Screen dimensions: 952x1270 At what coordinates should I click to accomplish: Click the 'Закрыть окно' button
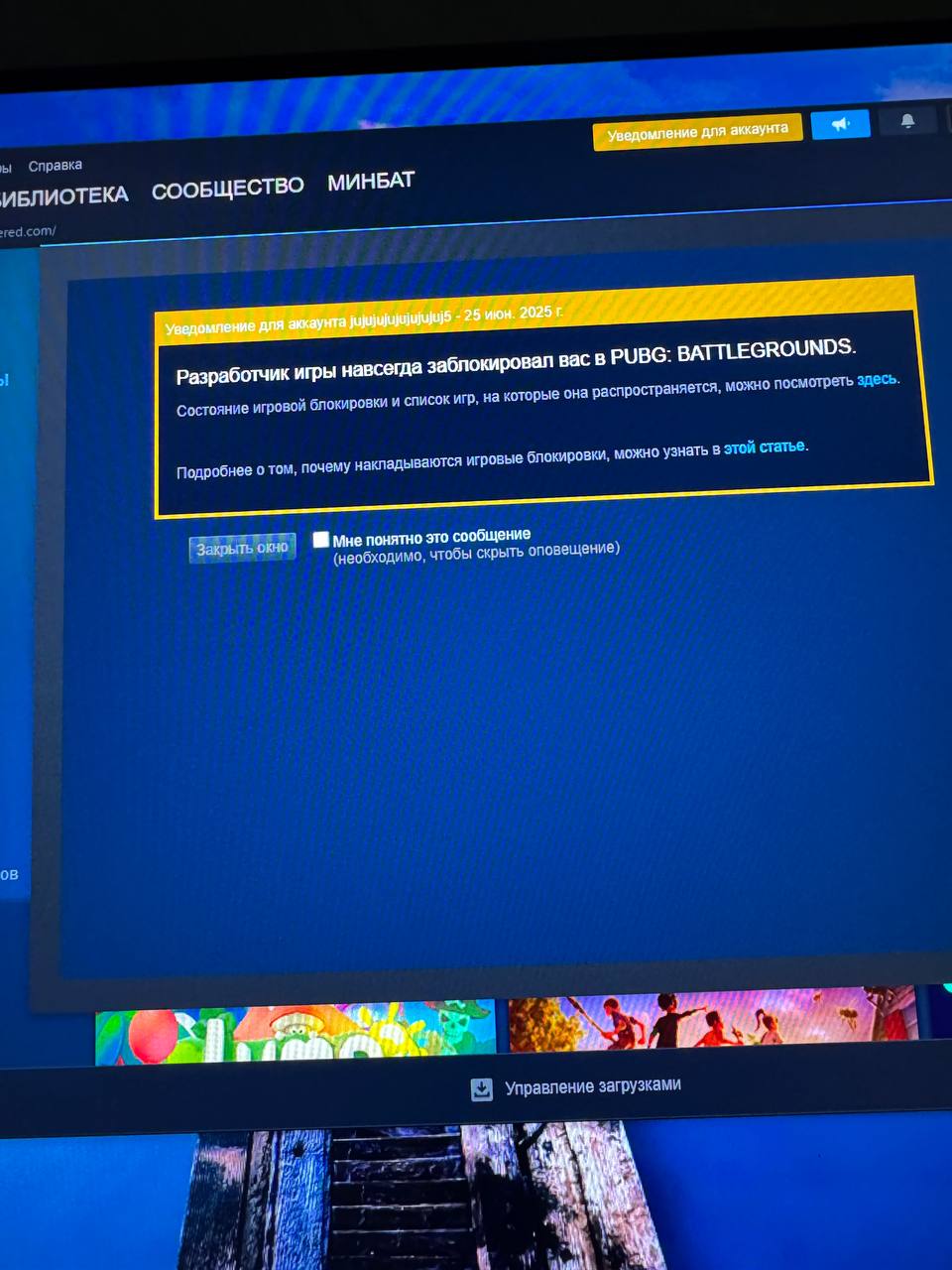[242, 548]
